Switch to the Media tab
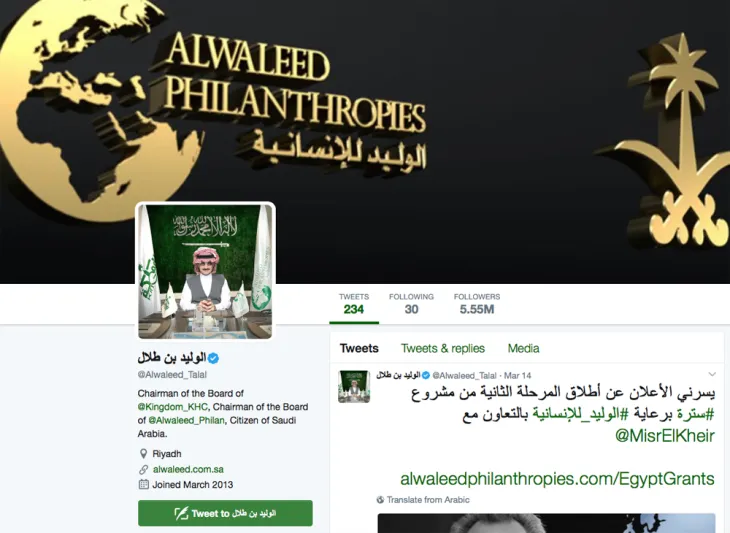Image resolution: width=730 pixels, height=533 pixels. [x=523, y=348]
